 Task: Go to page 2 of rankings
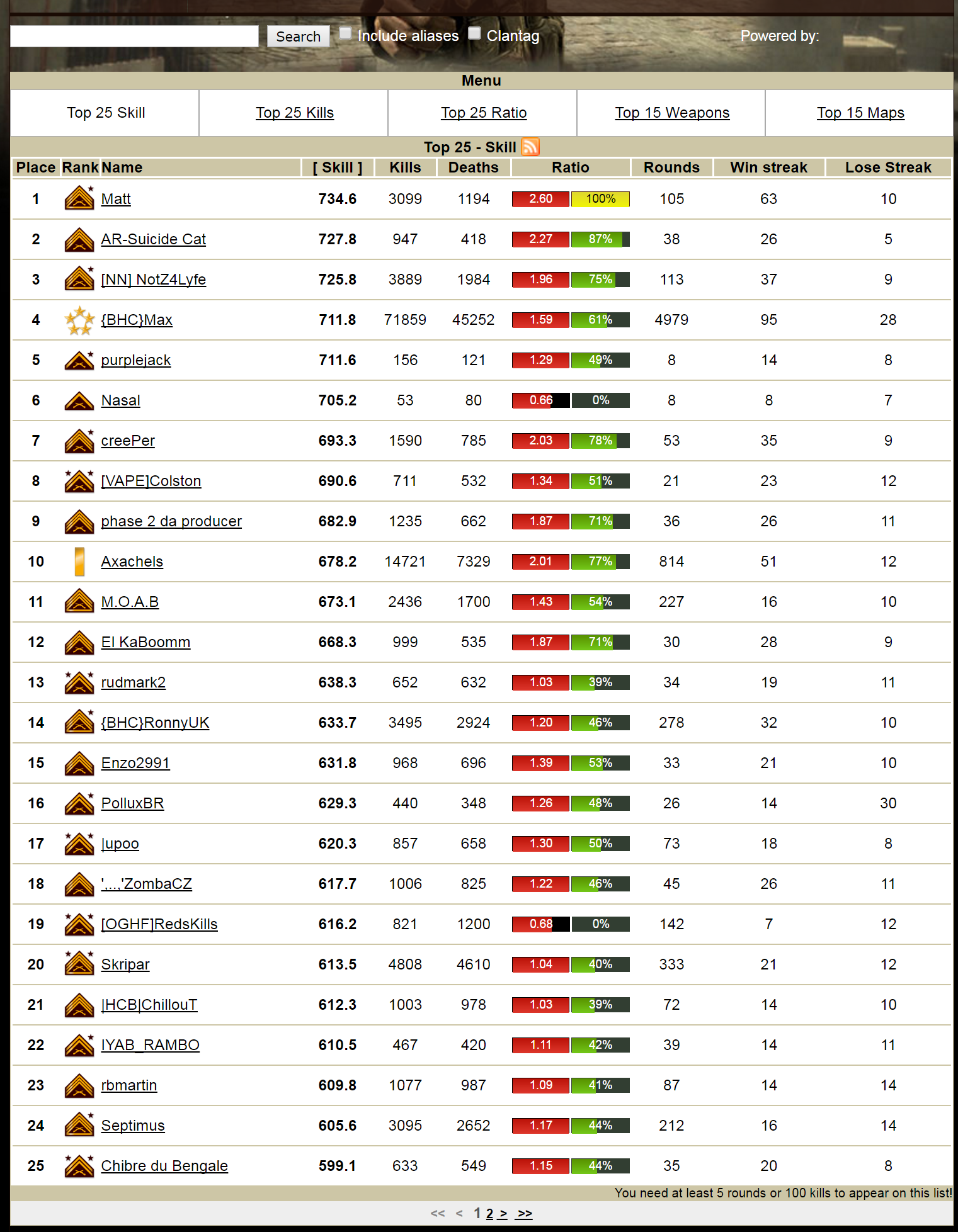tap(489, 1214)
